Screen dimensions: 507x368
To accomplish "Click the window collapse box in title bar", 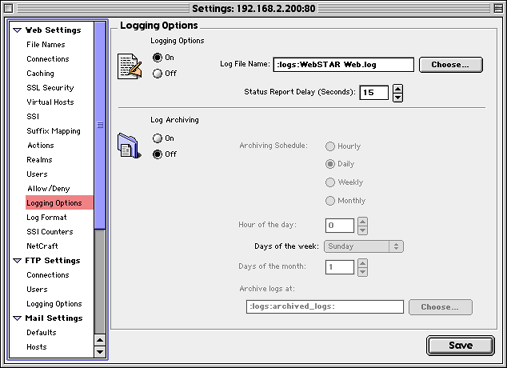I will (498, 8).
